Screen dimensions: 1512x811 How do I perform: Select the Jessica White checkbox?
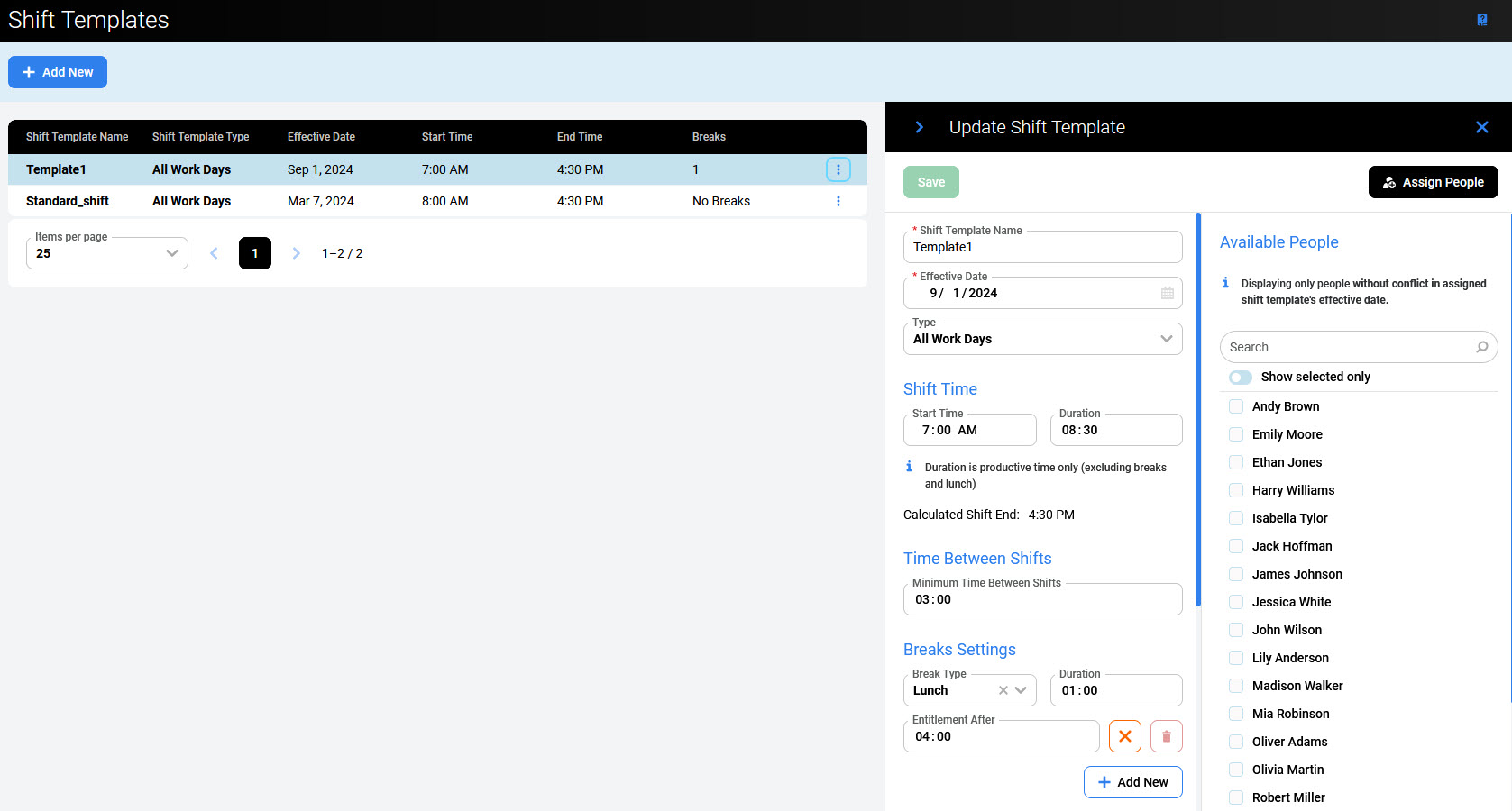[1236, 602]
